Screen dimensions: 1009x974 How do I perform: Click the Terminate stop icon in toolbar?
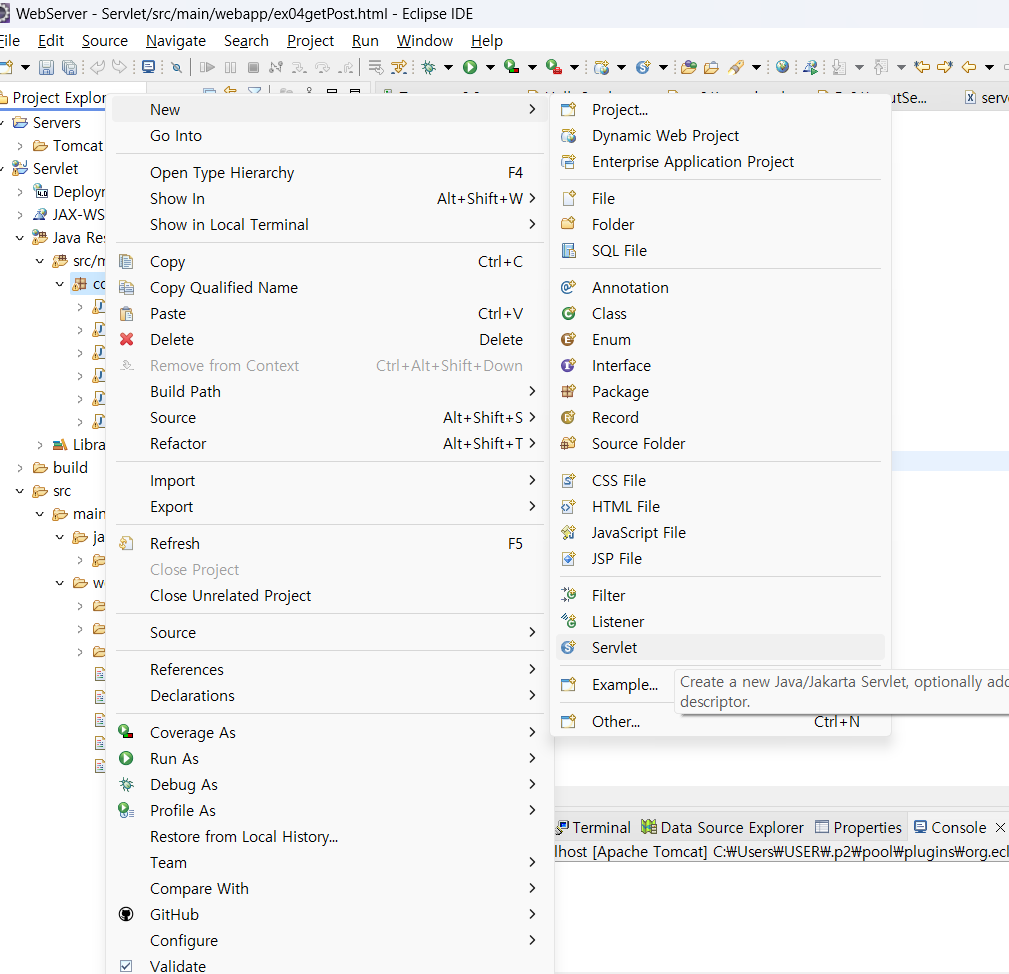(254, 67)
